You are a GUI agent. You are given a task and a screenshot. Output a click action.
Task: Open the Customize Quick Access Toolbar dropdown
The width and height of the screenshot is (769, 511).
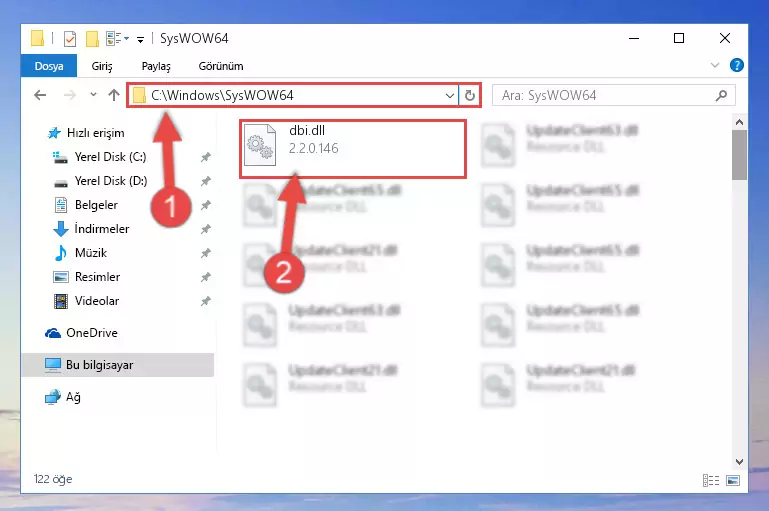point(140,39)
